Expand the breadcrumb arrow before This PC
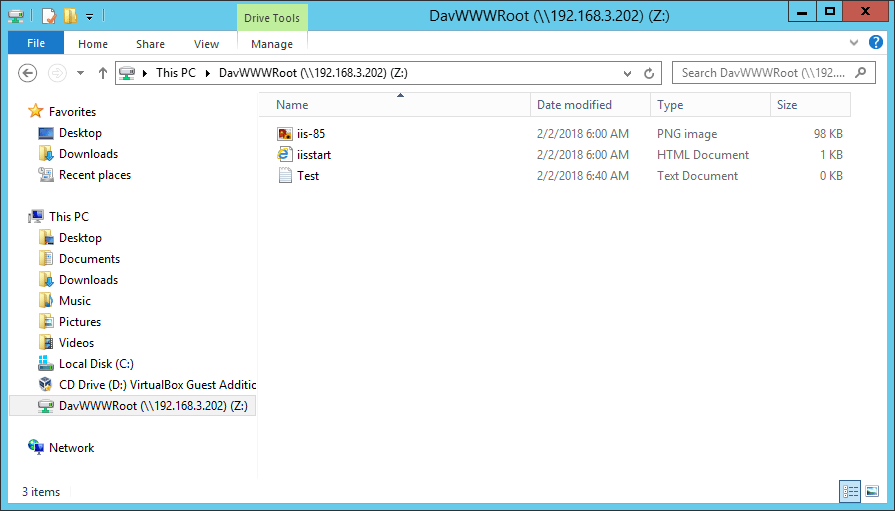The image size is (895, 511). (x=144, y=73)
